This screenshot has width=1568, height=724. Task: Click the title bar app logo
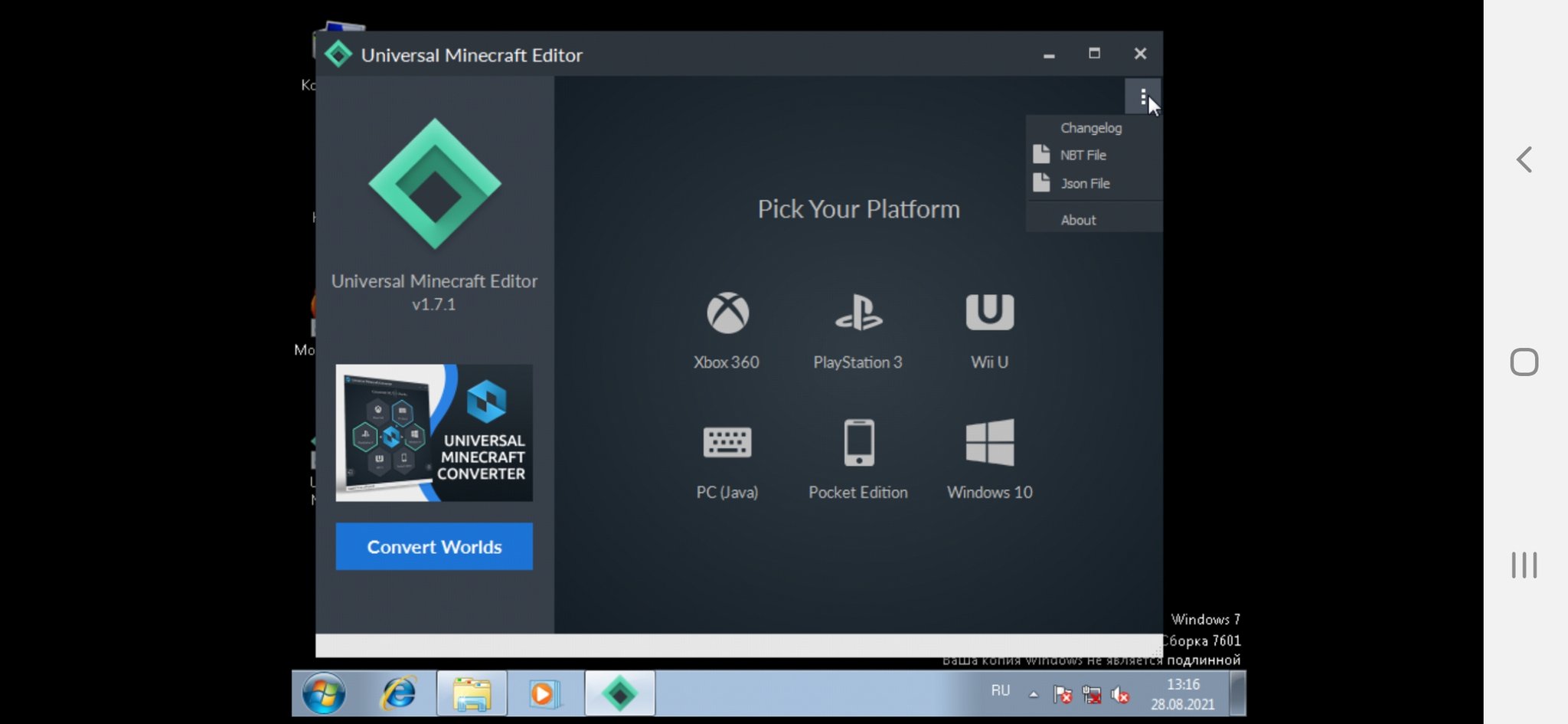click(338, 54)
